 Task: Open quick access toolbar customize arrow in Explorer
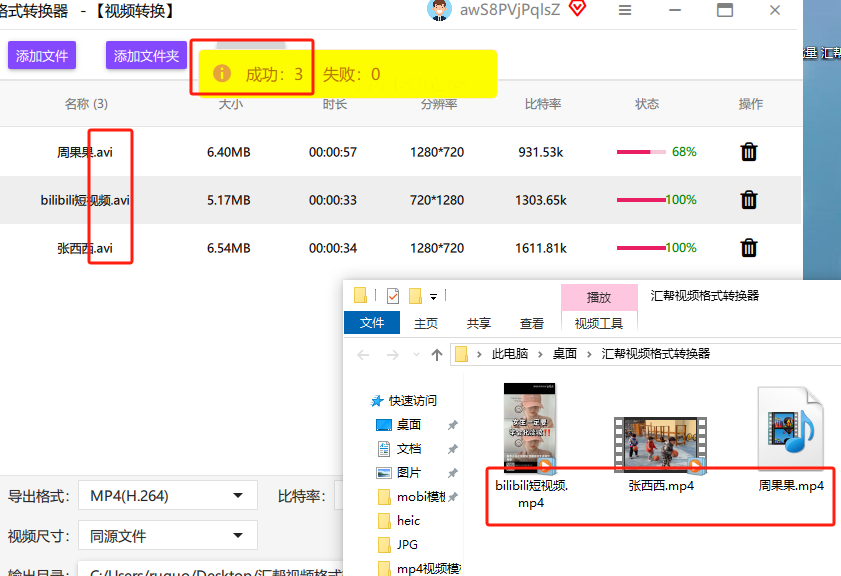coord(433,297)
